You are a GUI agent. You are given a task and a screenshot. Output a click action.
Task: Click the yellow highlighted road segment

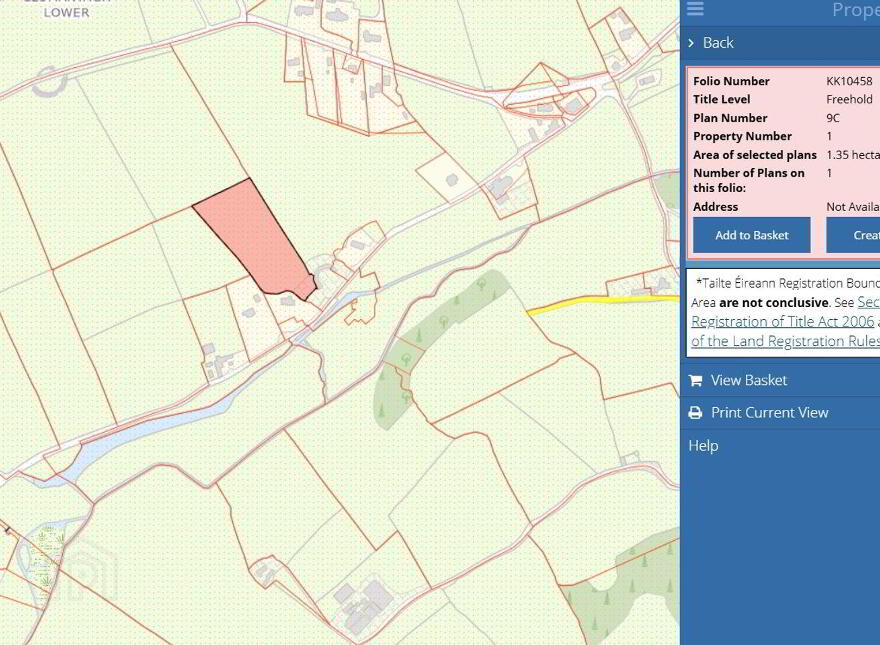pos(602,303)
